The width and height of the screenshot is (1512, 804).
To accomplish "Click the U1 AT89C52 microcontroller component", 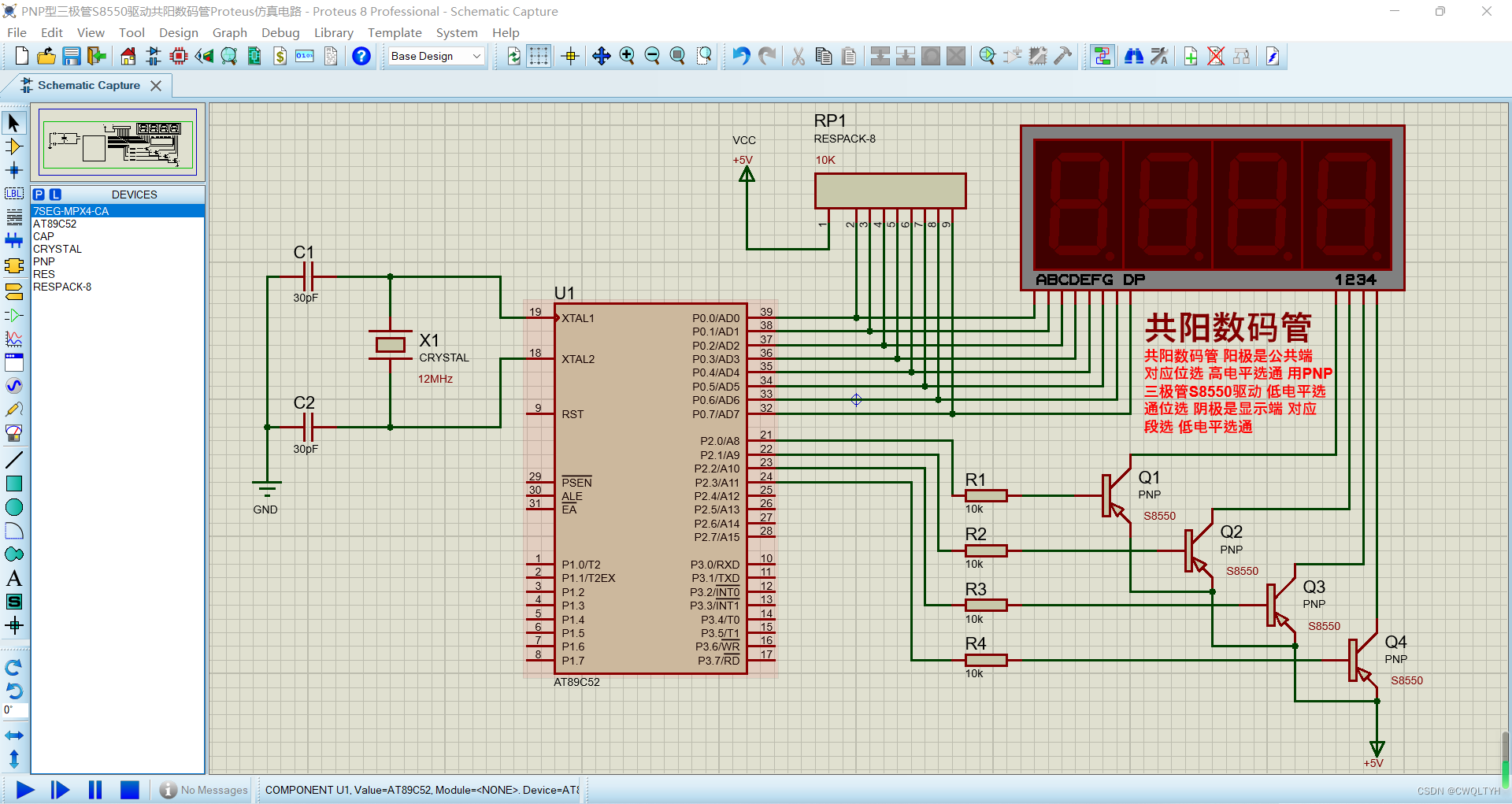I will point(650,488).
